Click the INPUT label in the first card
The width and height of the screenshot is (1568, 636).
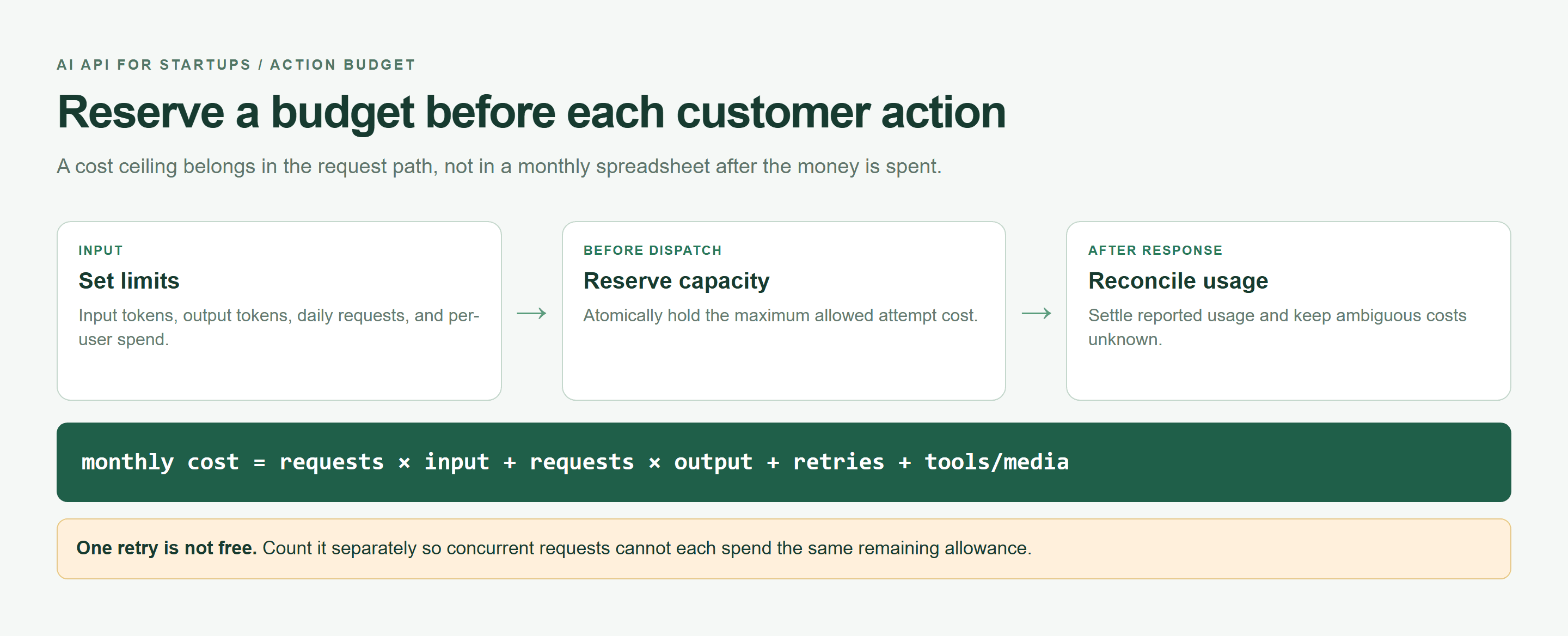pyautogui.click(x=100, y=250)
